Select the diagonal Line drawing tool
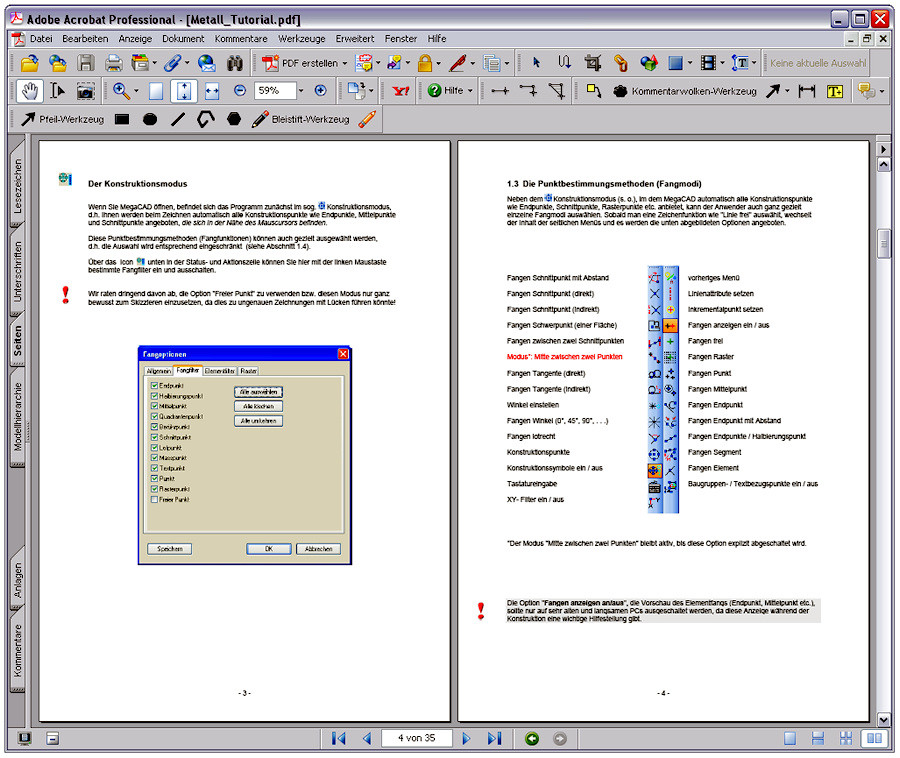900x758 pixels. coord(178,119)
